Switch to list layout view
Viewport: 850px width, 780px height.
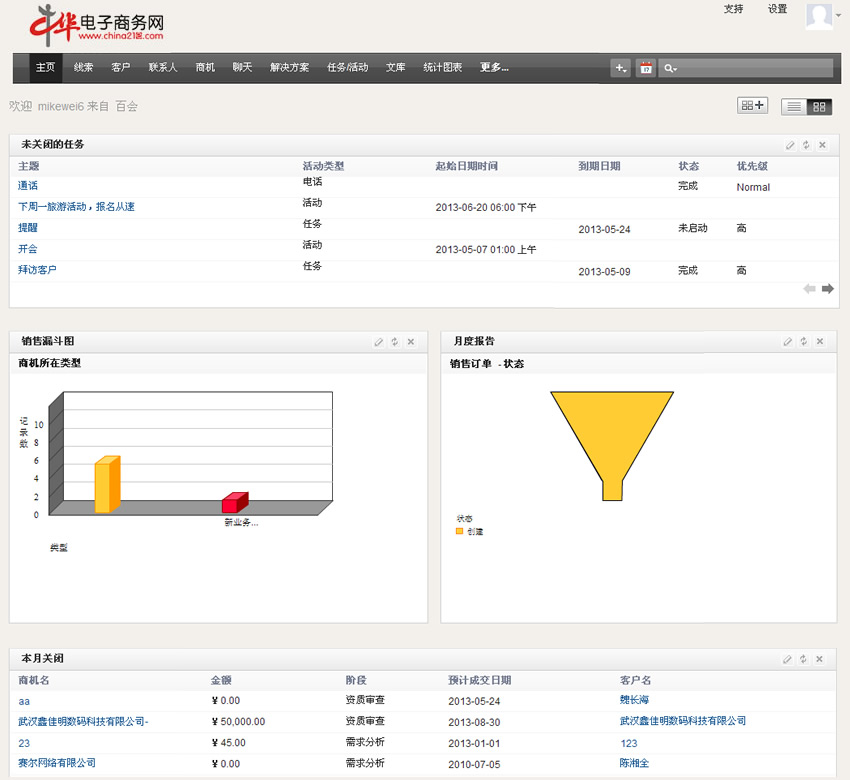pyautogui.click(x=794, y=106)
